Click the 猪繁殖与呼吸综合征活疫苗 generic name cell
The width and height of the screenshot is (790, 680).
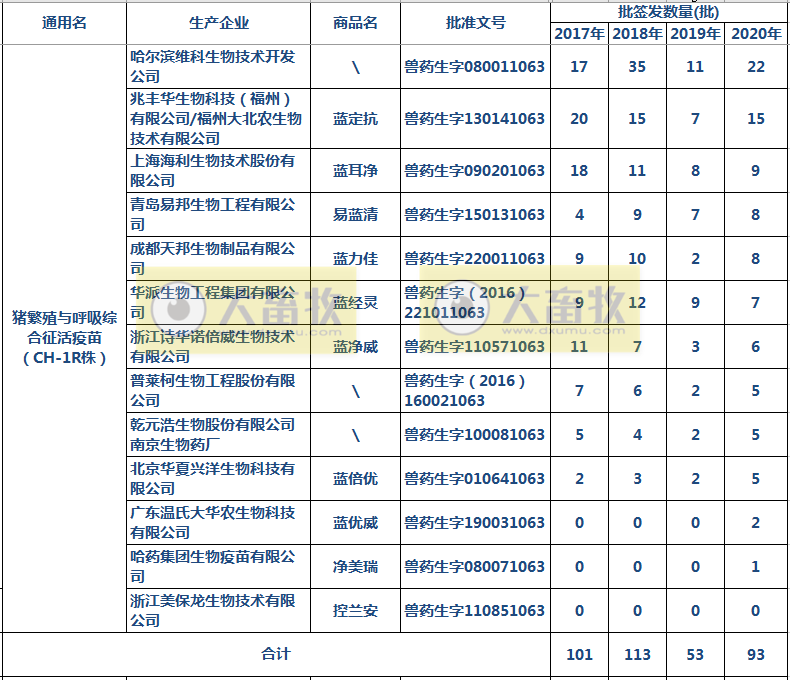[65, 338]
